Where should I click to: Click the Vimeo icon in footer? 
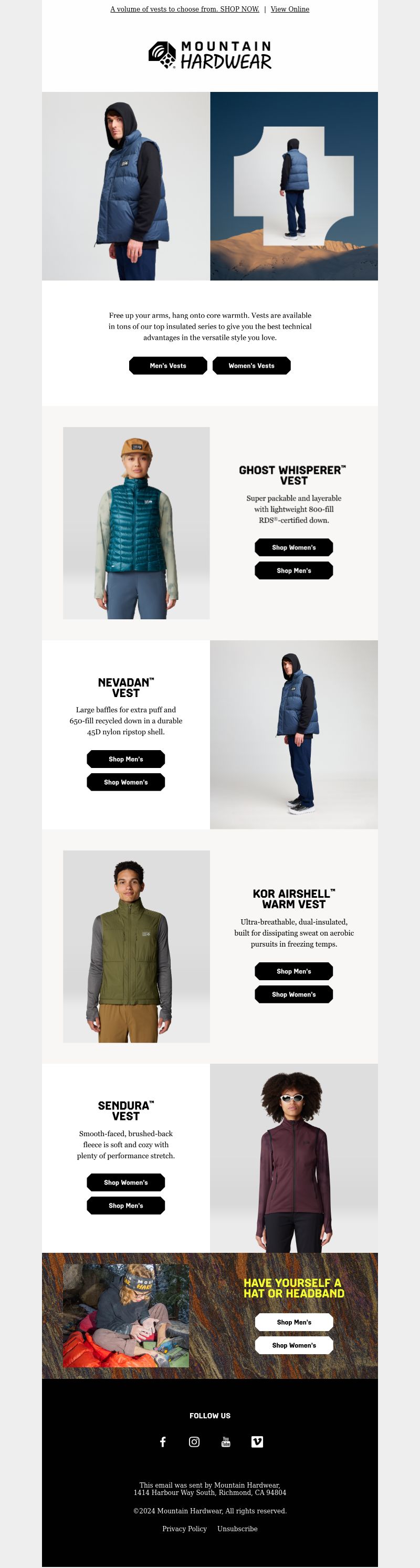[x=257, y=1441]
